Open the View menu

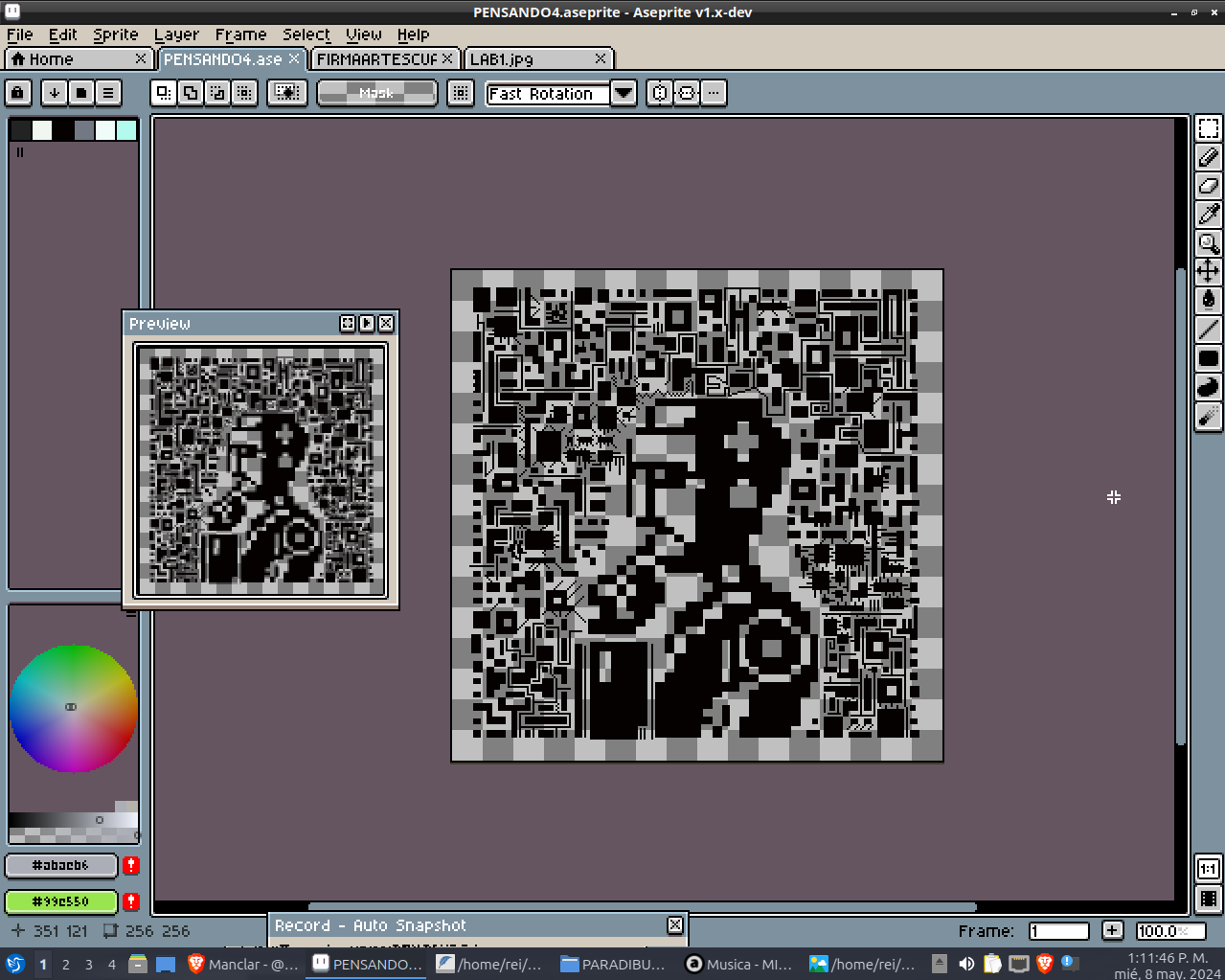point(363,34)
